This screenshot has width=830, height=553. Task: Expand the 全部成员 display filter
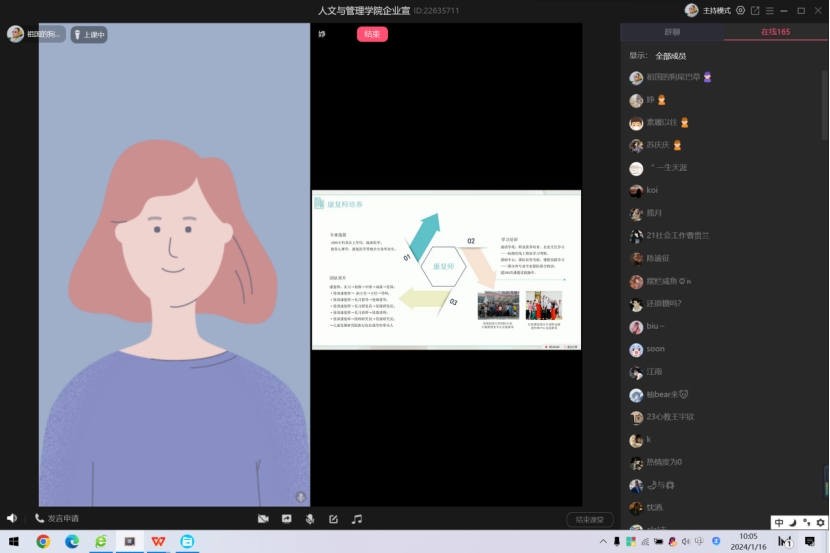[670, 56]
